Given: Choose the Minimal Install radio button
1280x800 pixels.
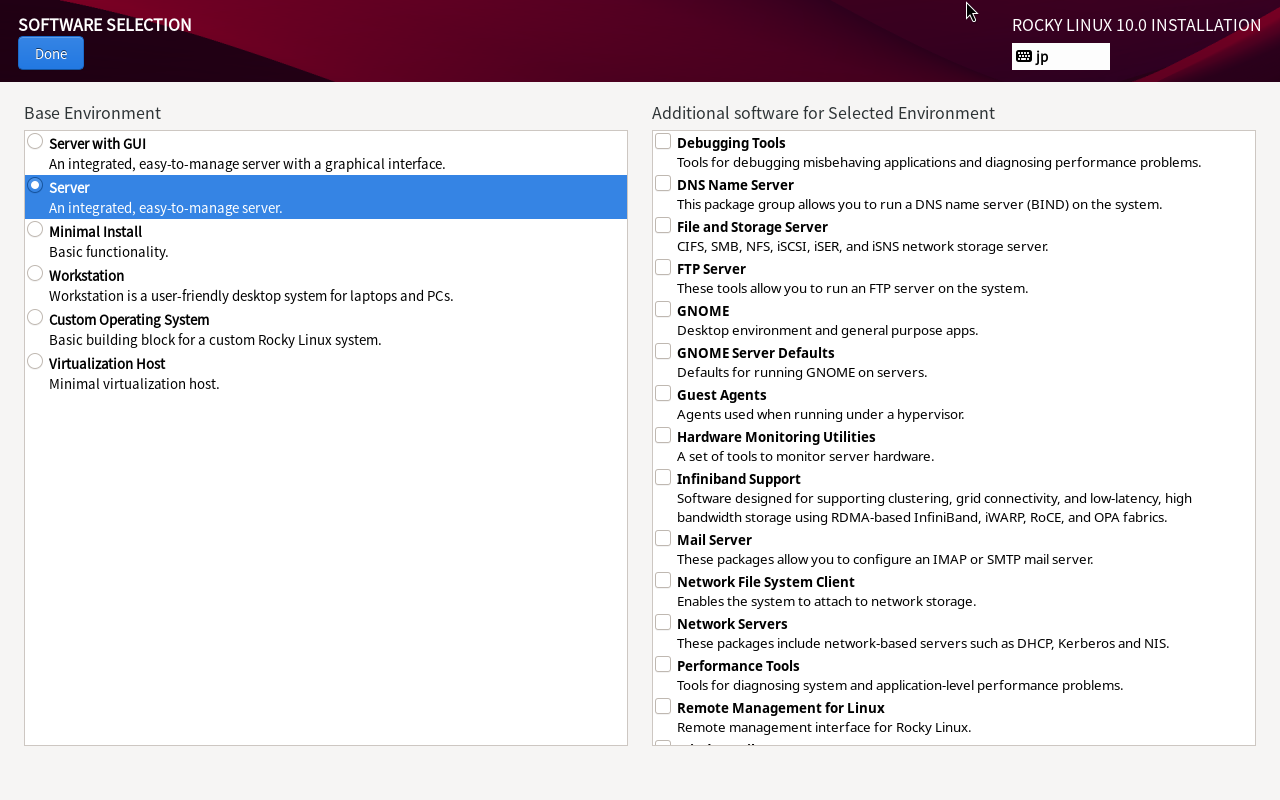Looking at the screenshot, I should click(x=35, y=229).
